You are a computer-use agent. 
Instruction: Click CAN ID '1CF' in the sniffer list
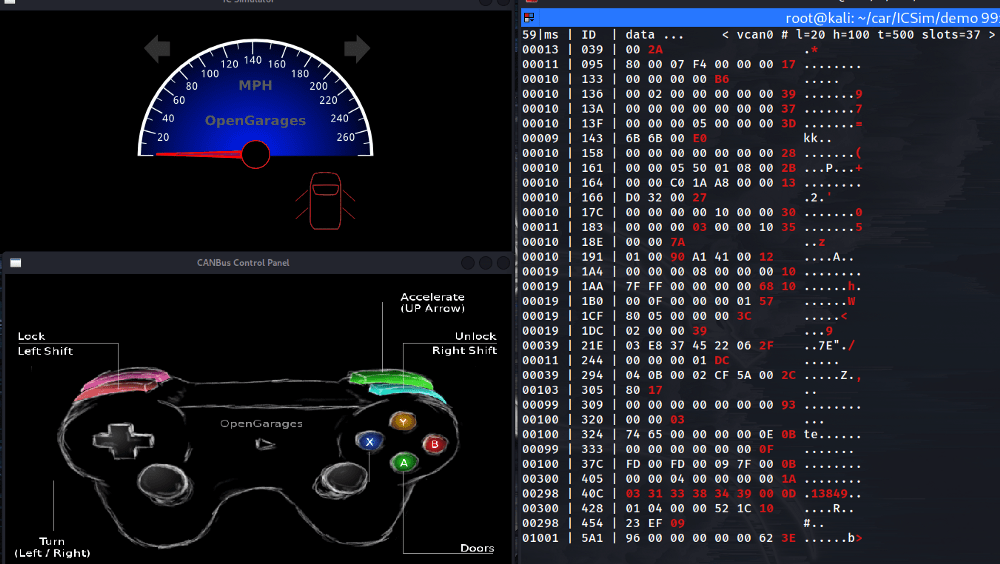(592, 316)
